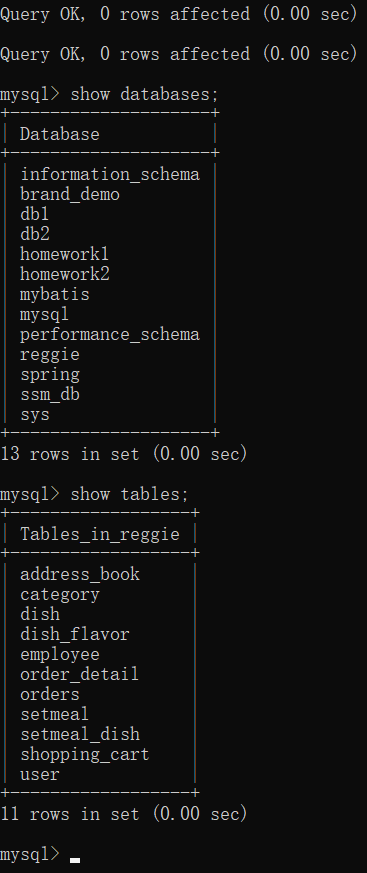Screen dimensions: 367x873
Task: Select ssm_db in the database list
Action: click(x=50, y=395)
